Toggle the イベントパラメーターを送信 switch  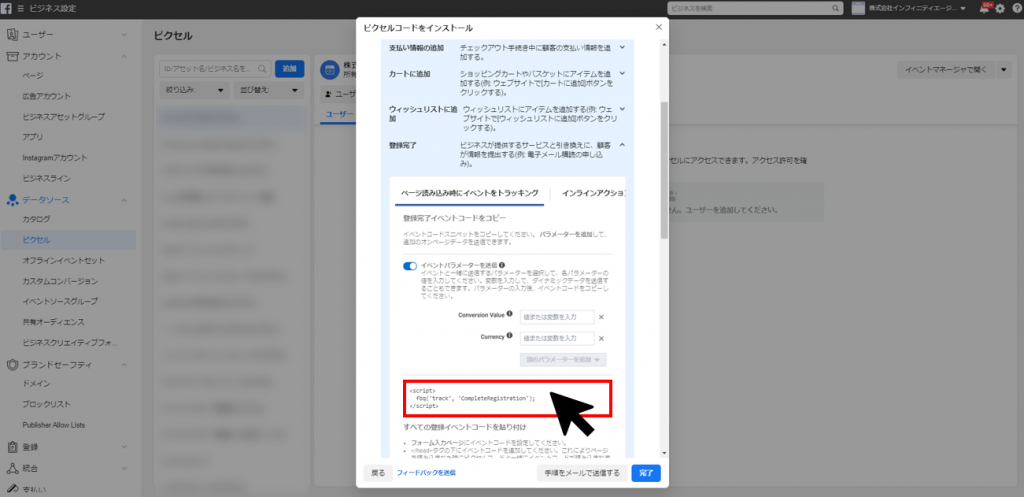[x=410, y=266]
